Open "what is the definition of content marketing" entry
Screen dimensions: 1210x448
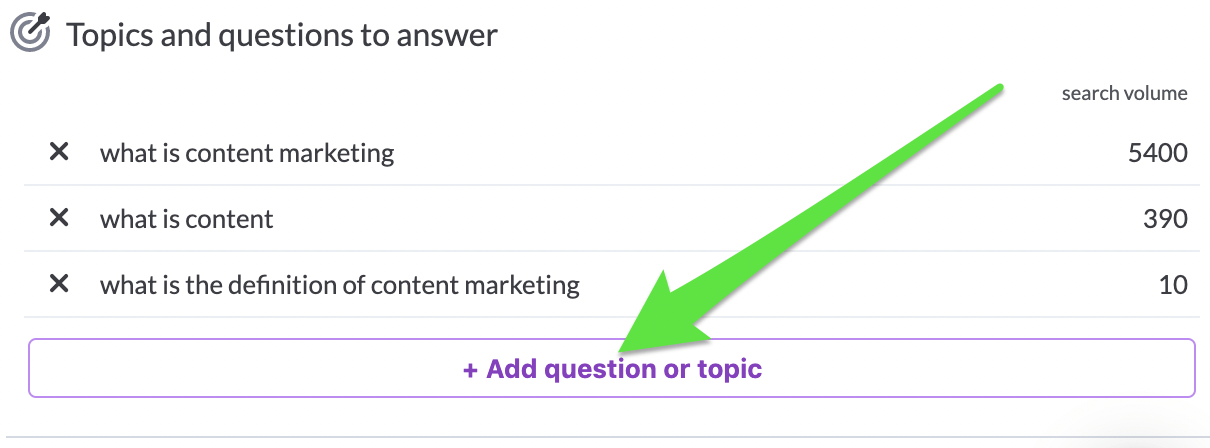(x=340, y=285)
